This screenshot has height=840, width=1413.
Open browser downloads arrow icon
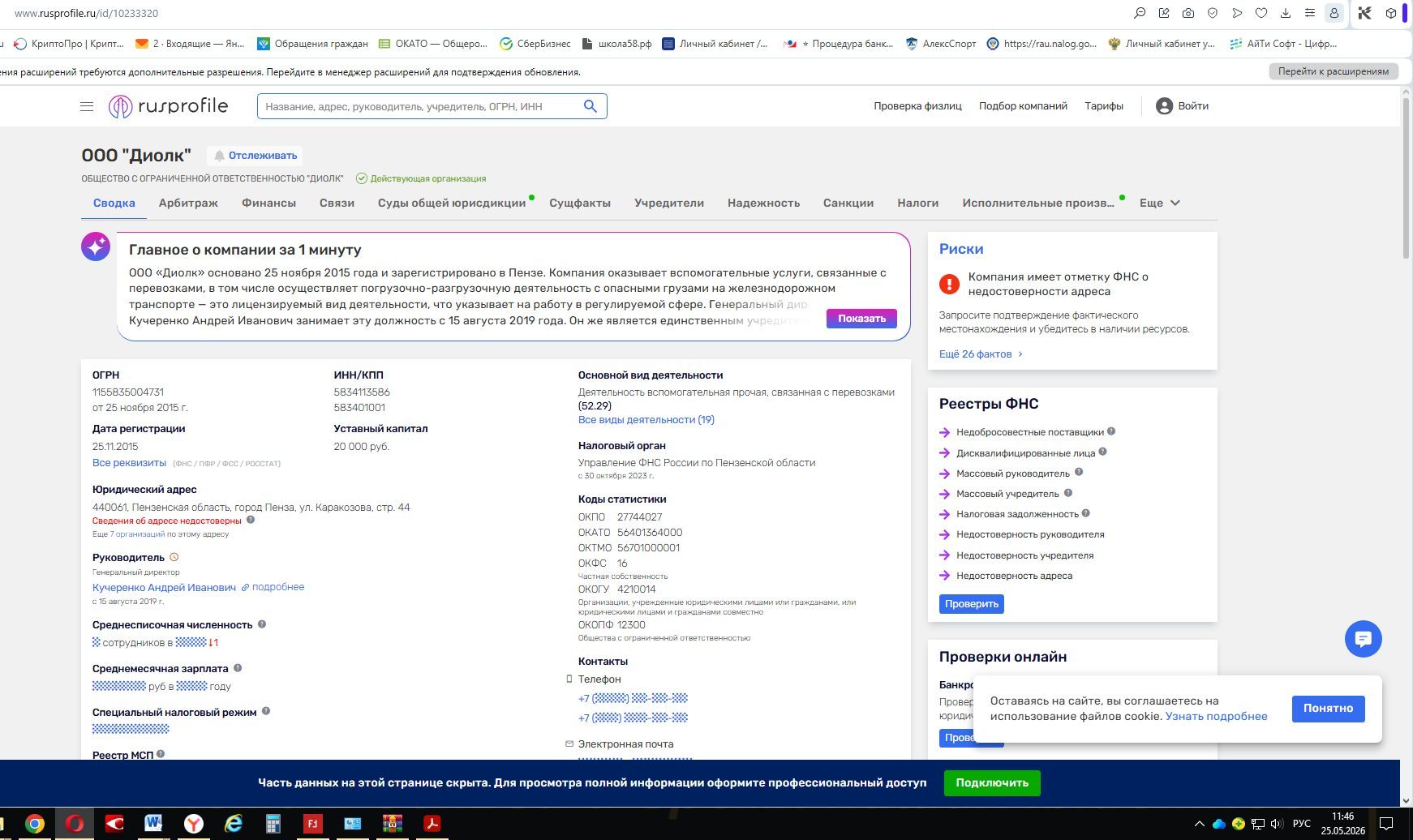[1286, 13]
